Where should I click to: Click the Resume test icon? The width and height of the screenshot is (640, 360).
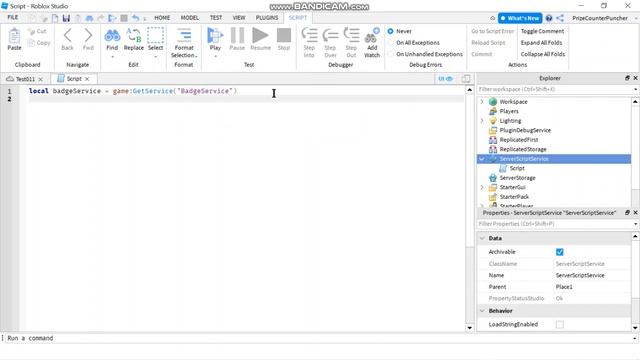pyautogui.click(x=260, y=36)
